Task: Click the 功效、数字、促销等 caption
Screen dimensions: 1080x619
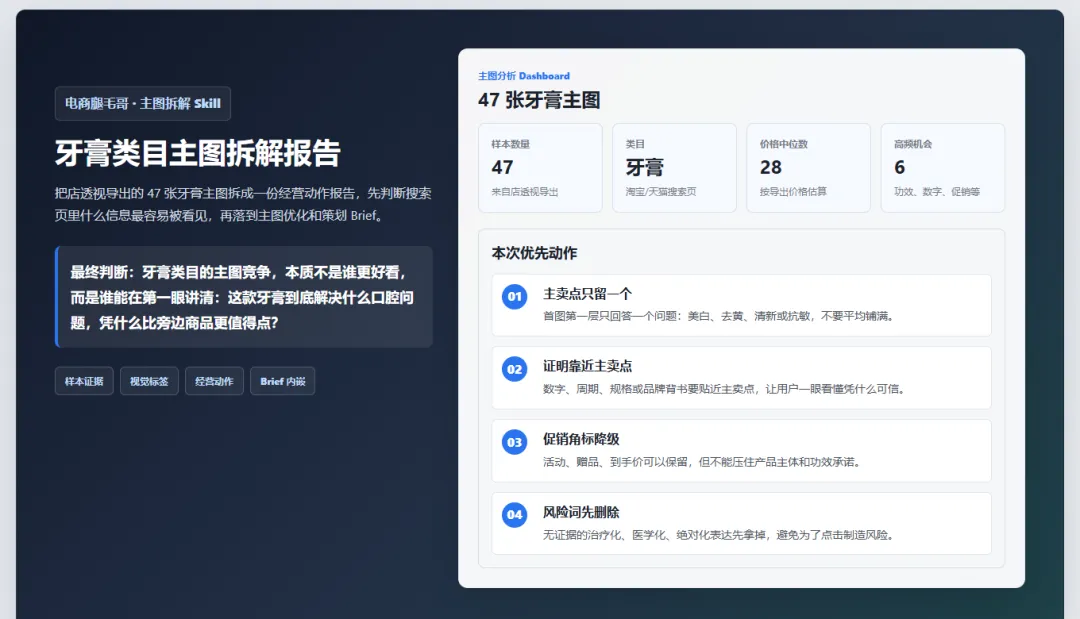Action: (937, 191)
